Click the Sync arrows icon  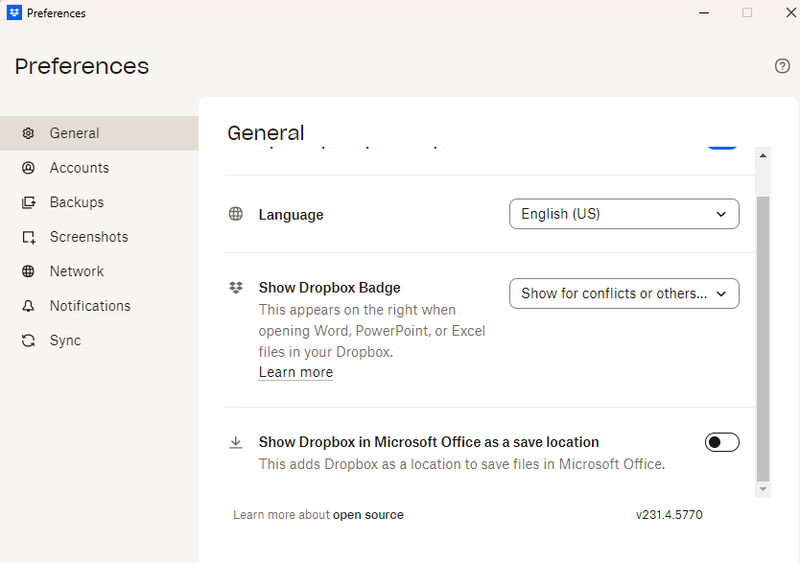(x=29, y=340)
